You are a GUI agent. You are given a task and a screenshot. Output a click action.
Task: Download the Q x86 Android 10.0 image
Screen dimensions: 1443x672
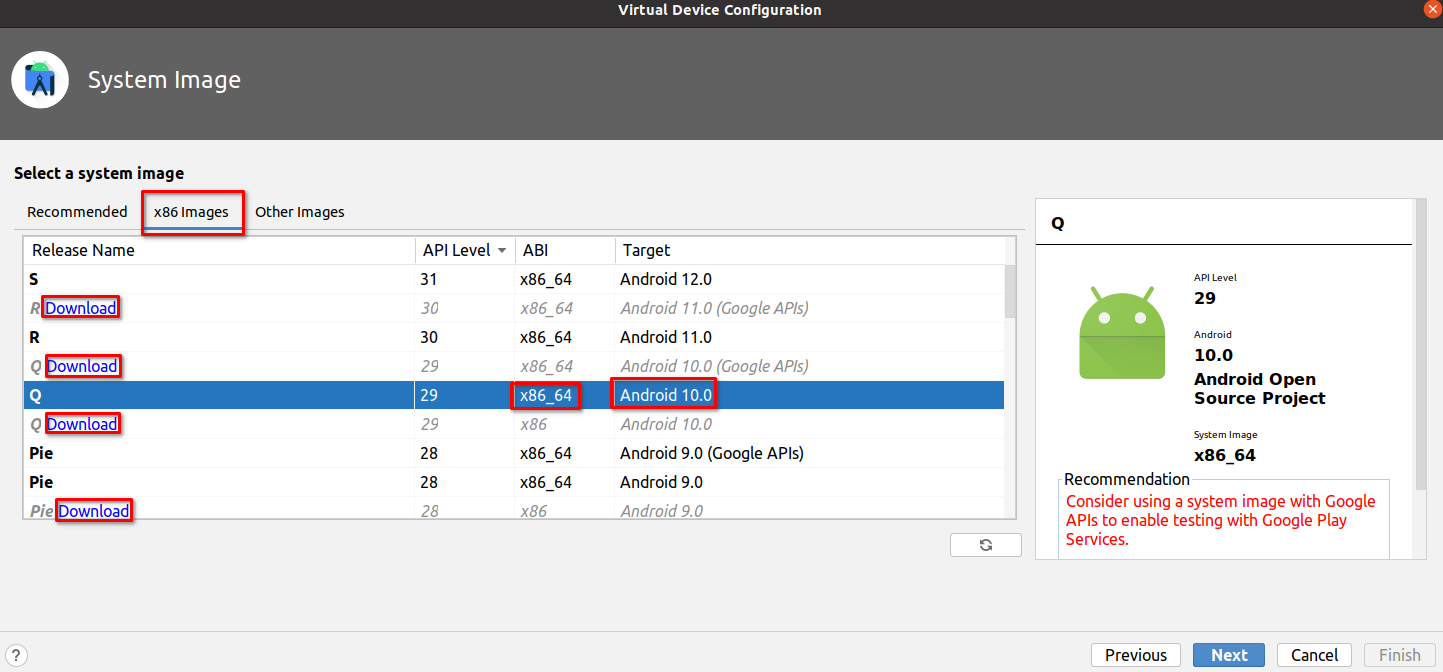[x=82, y=424]
